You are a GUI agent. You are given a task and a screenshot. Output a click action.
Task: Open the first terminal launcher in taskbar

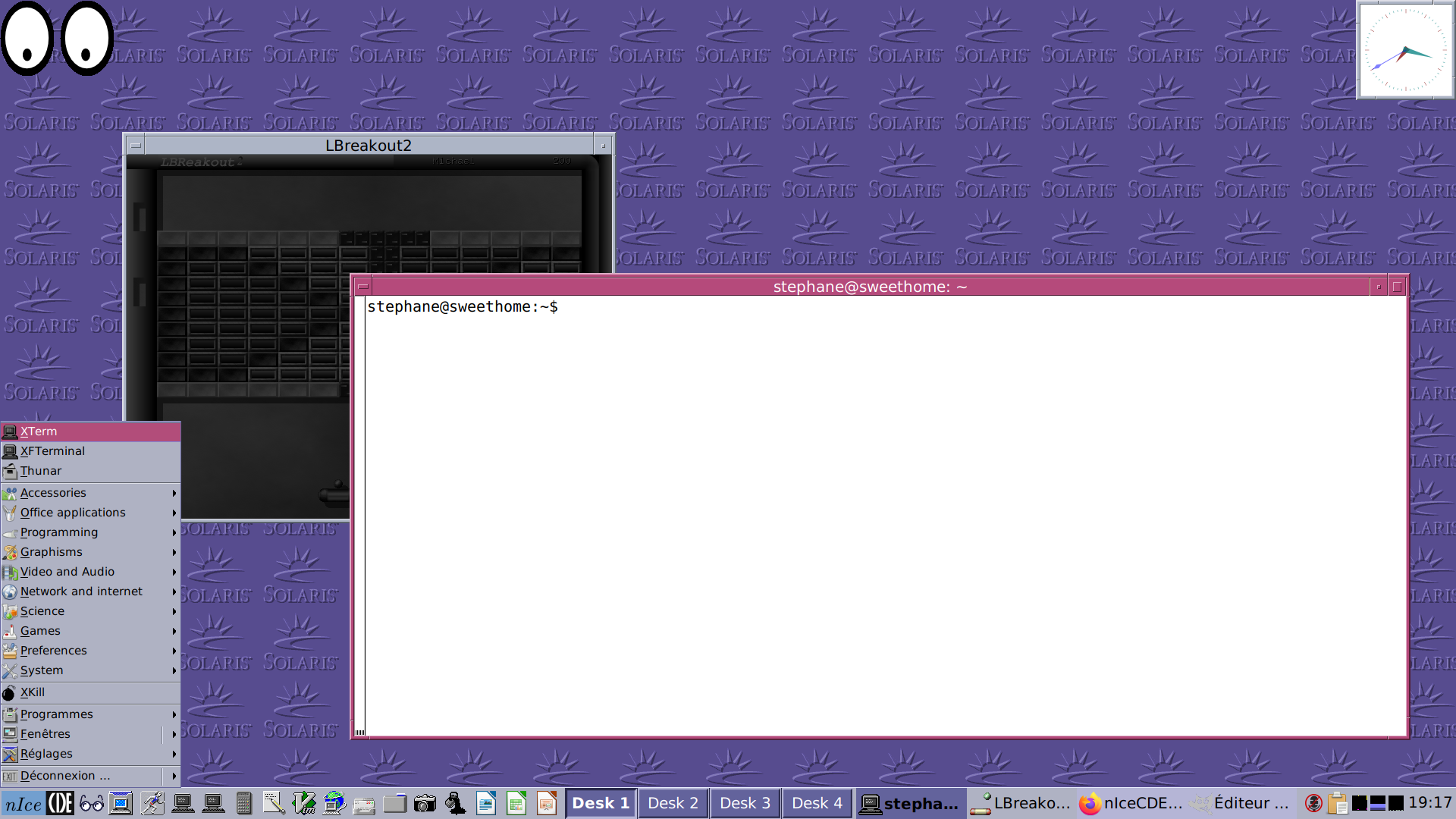(x=183, y=803)
